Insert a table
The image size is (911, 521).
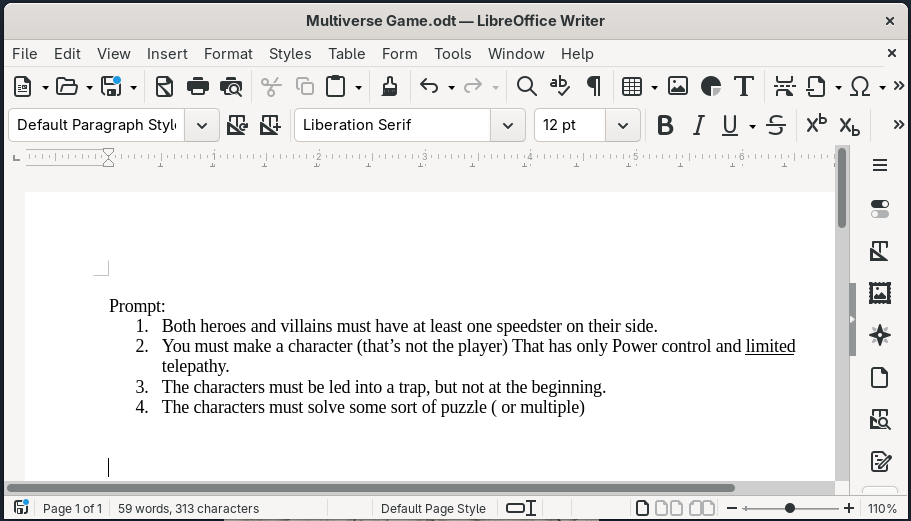point(632,87)
